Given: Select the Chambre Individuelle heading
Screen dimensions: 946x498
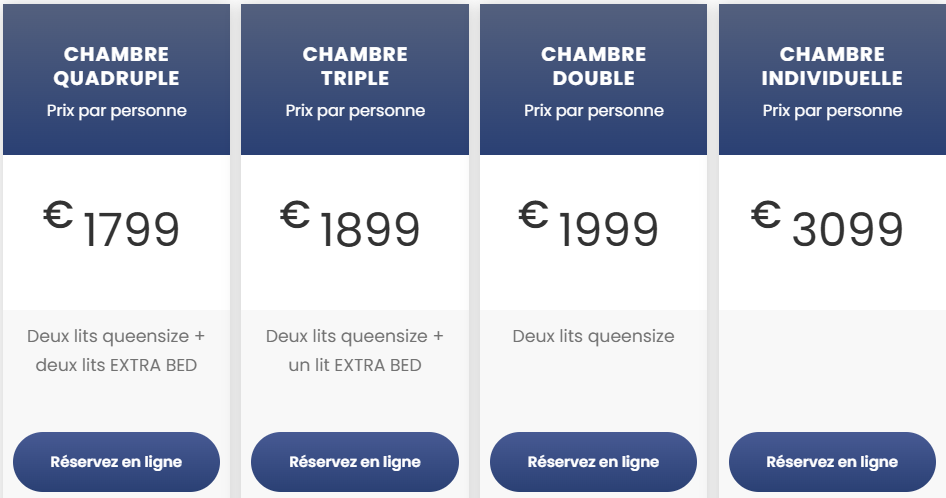Looking at the screenshot, I should click(x=832, y=66).
